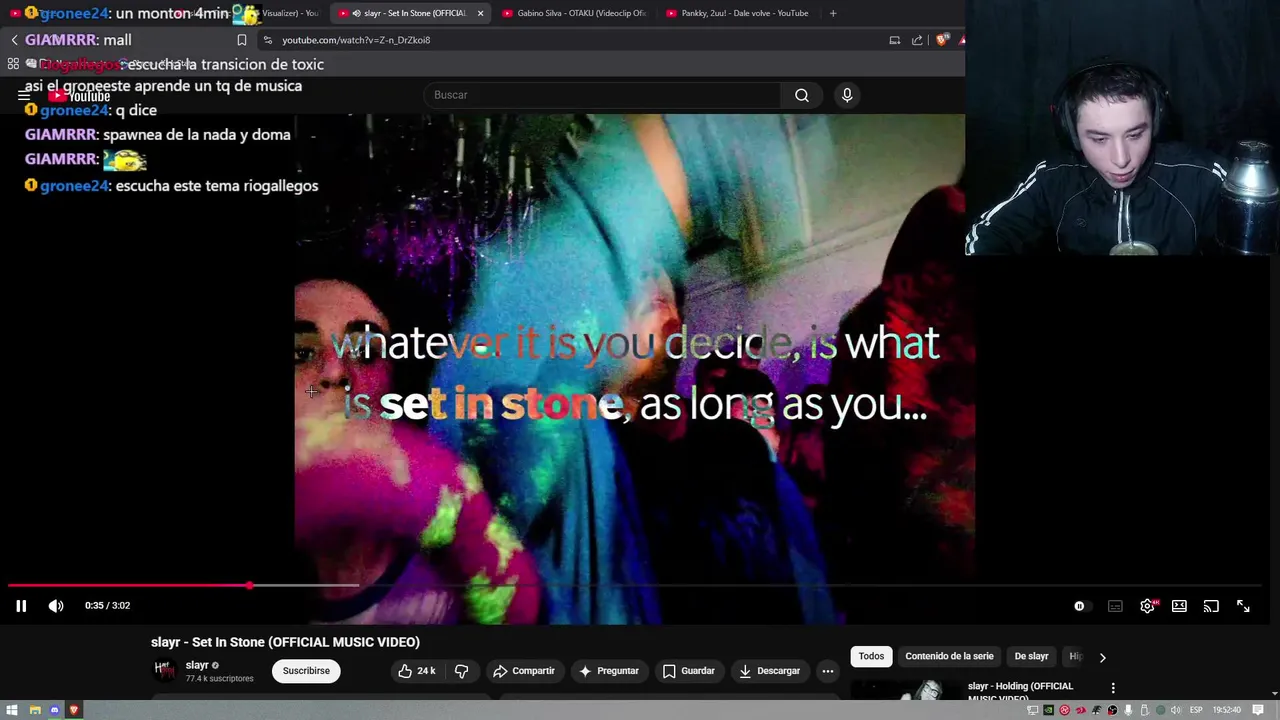
Task: Open Brave browser taskbar icon
Action: [73, 710]
